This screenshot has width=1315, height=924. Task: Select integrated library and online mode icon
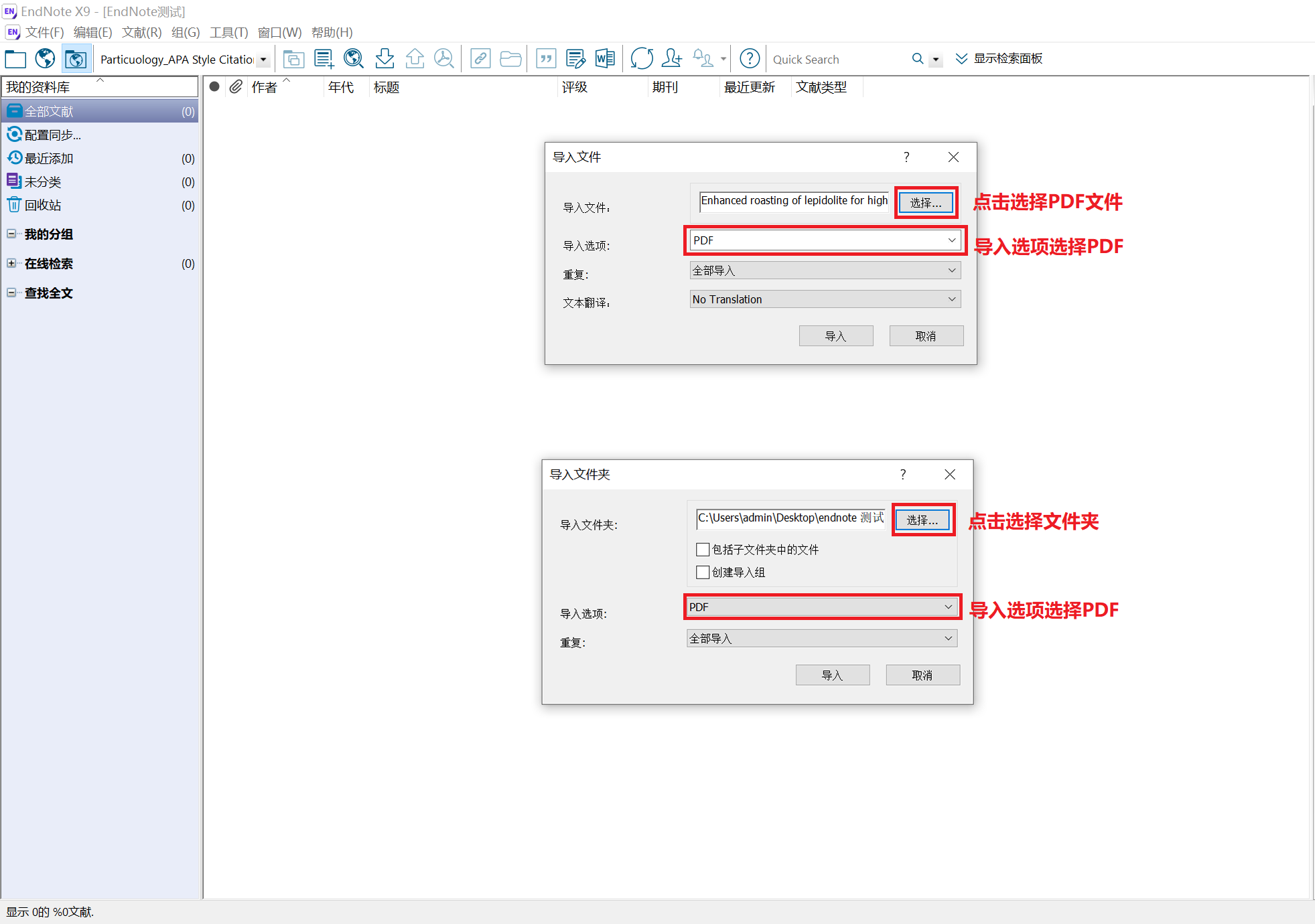click(76, 59)
